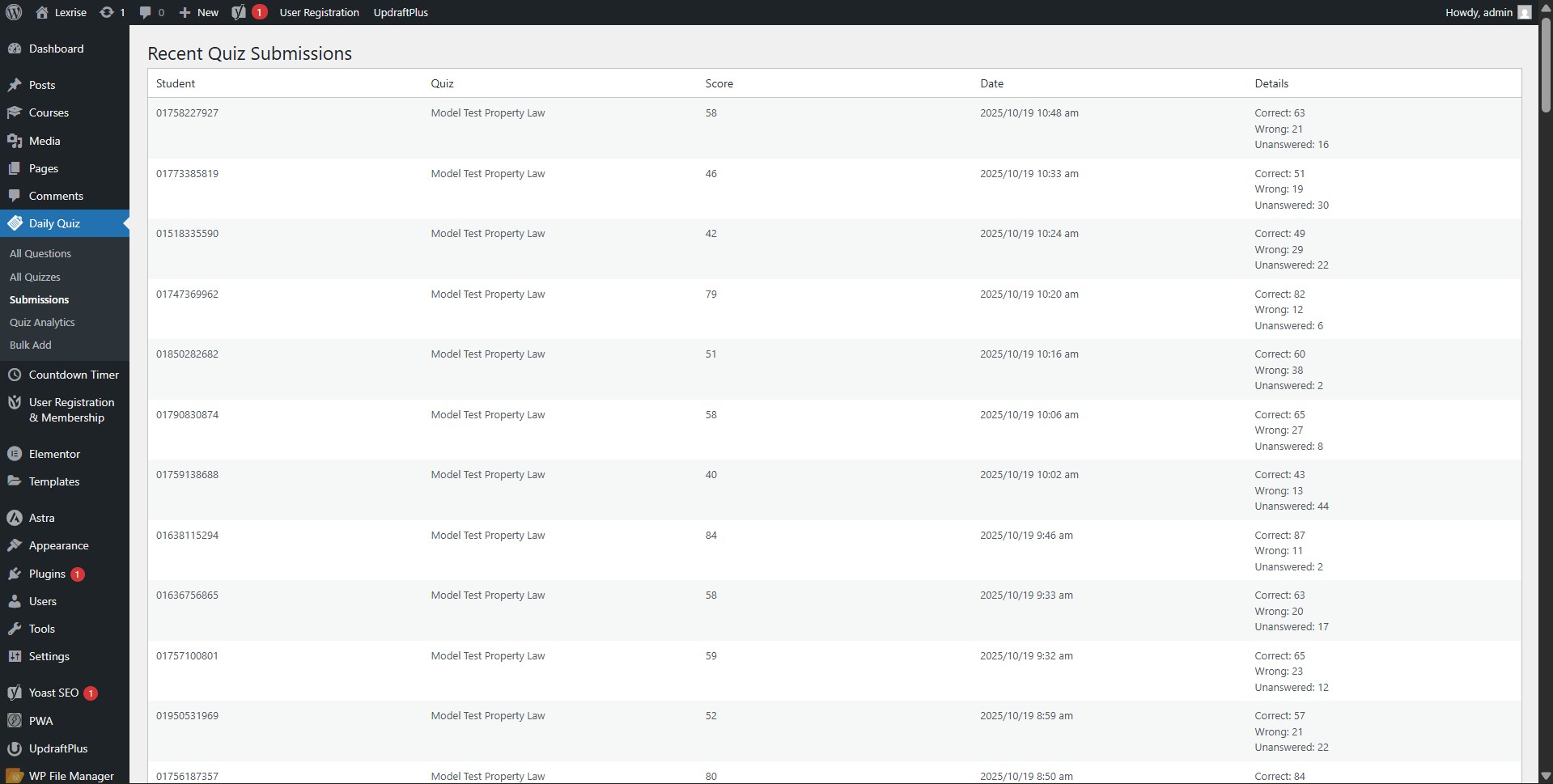Screen dimensions: 1553x784
Task: Open the Plugins menu in sidebar
Action: coord(47,574)
